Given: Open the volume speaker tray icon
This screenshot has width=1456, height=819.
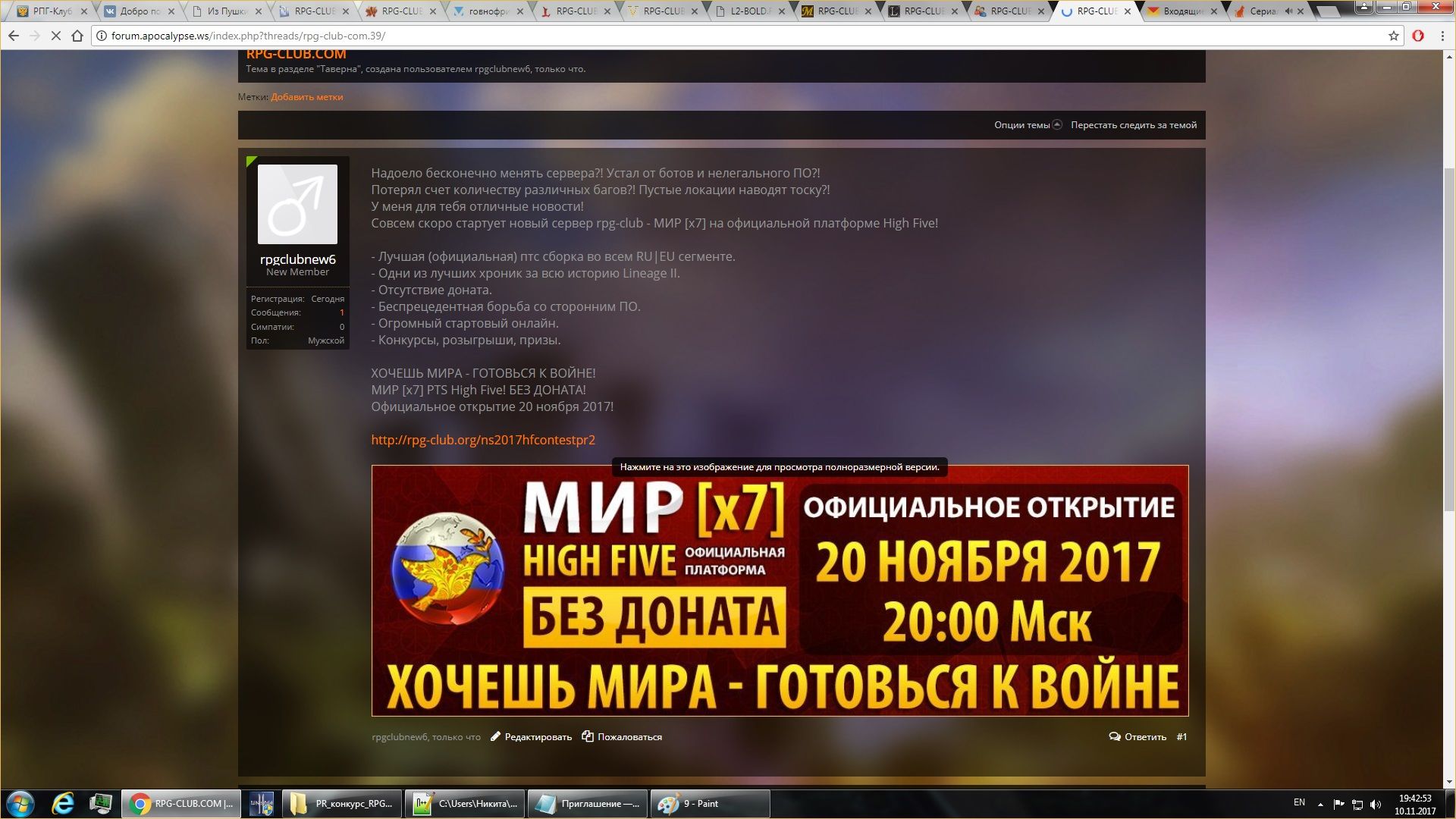Looking at the screenshot, I should [1376, 804].
